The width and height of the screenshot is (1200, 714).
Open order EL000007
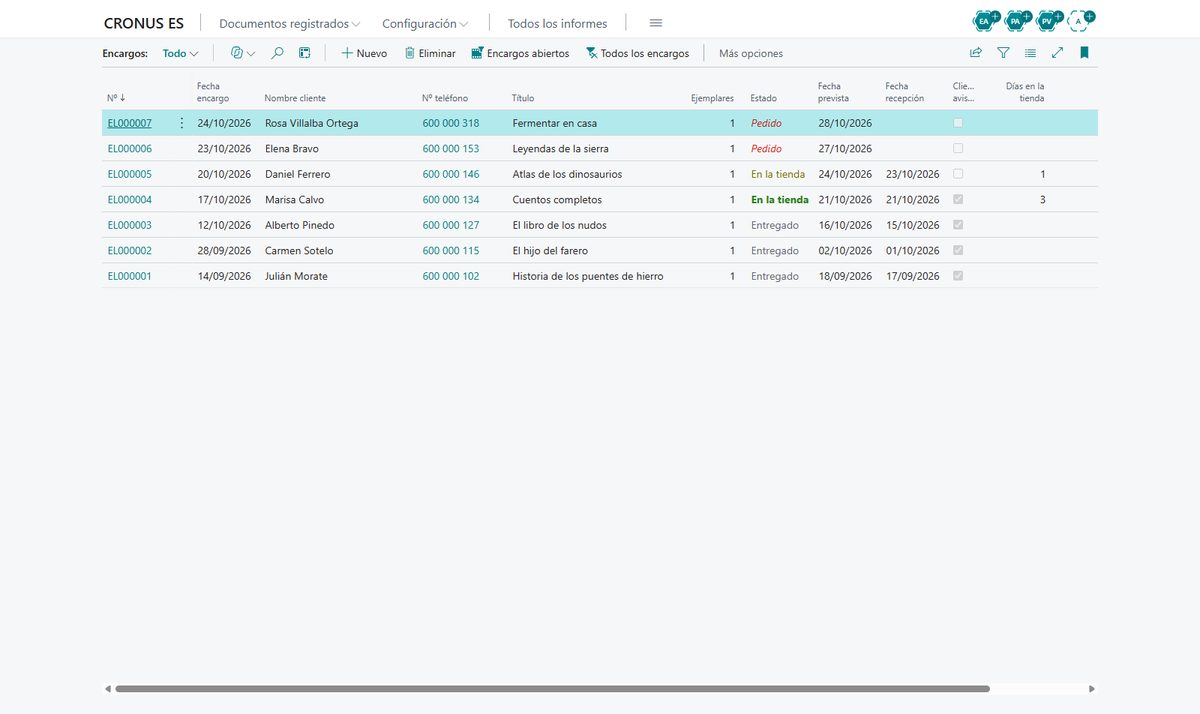tap(130, 123)
